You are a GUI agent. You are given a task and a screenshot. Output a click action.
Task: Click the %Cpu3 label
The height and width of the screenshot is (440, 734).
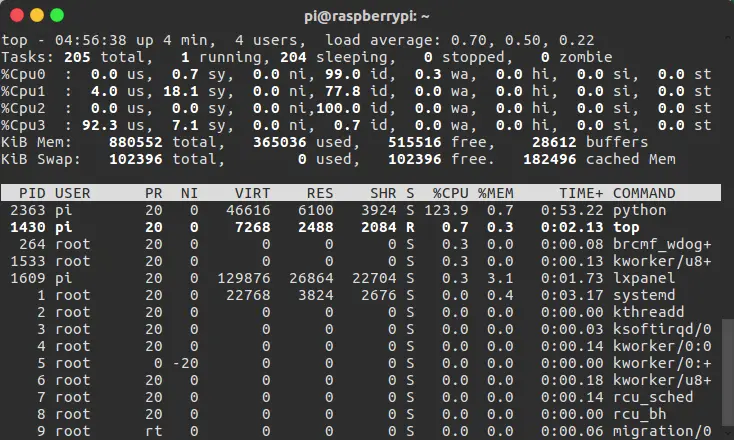pos(23,125)
